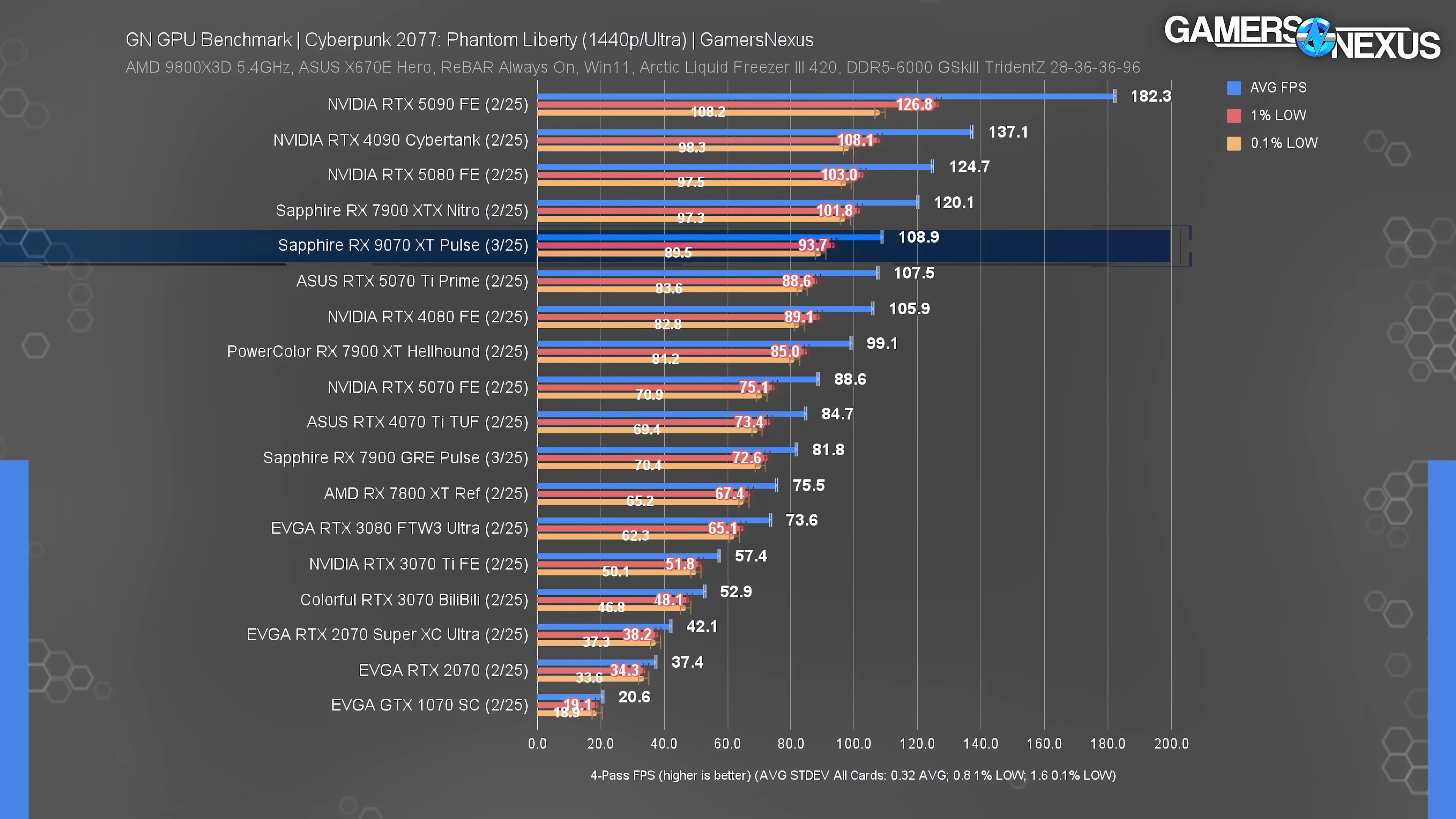Click the GamersNexus logo
This screenshot has width=1456, height=819.
pos(1302,37)
